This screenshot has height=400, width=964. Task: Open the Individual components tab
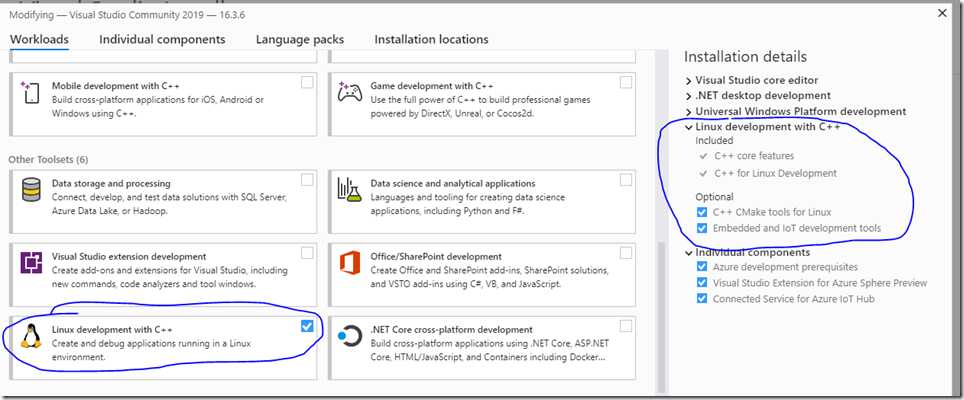162,39
